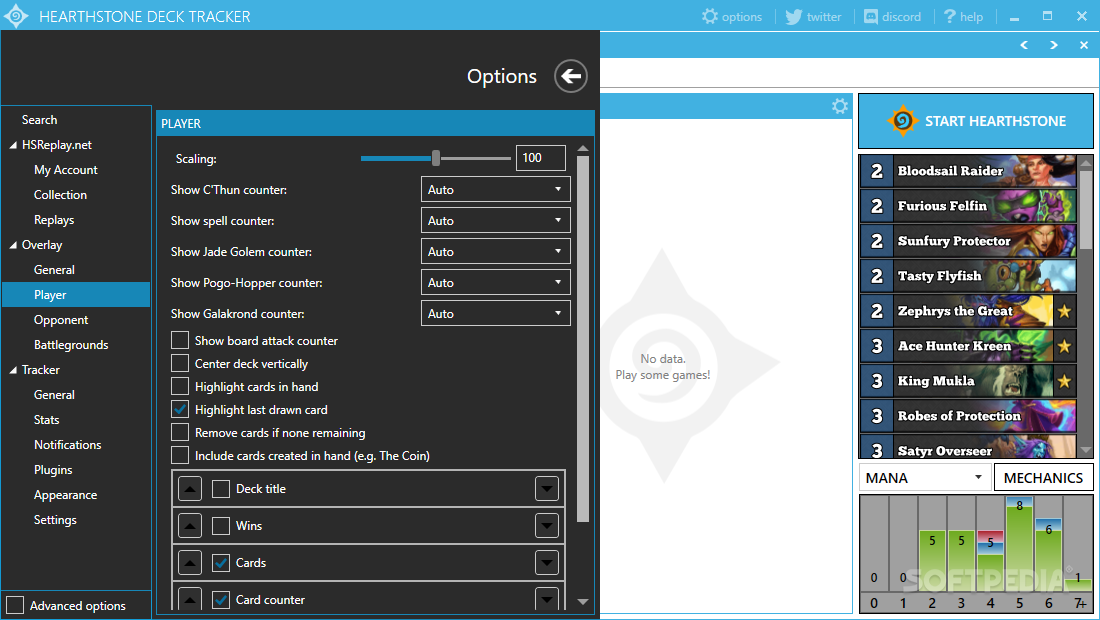Screen dimensions: 1100x620
Task: Click the Hearthstone Deck Tracker logo icon
Action: pyautogui.click(x=15, y=16)
